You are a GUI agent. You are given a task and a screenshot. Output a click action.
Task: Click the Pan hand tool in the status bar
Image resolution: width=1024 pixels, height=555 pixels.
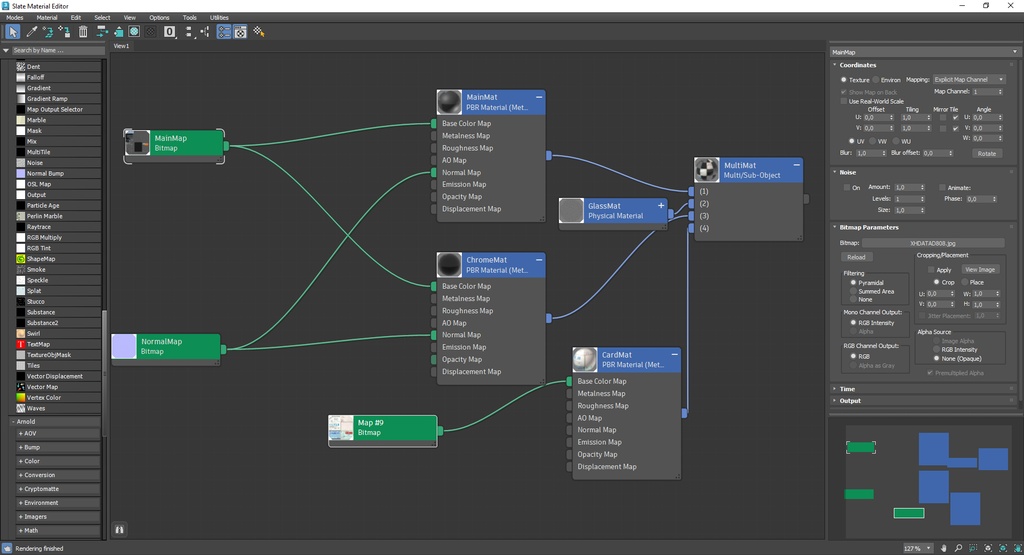(944, 548)
